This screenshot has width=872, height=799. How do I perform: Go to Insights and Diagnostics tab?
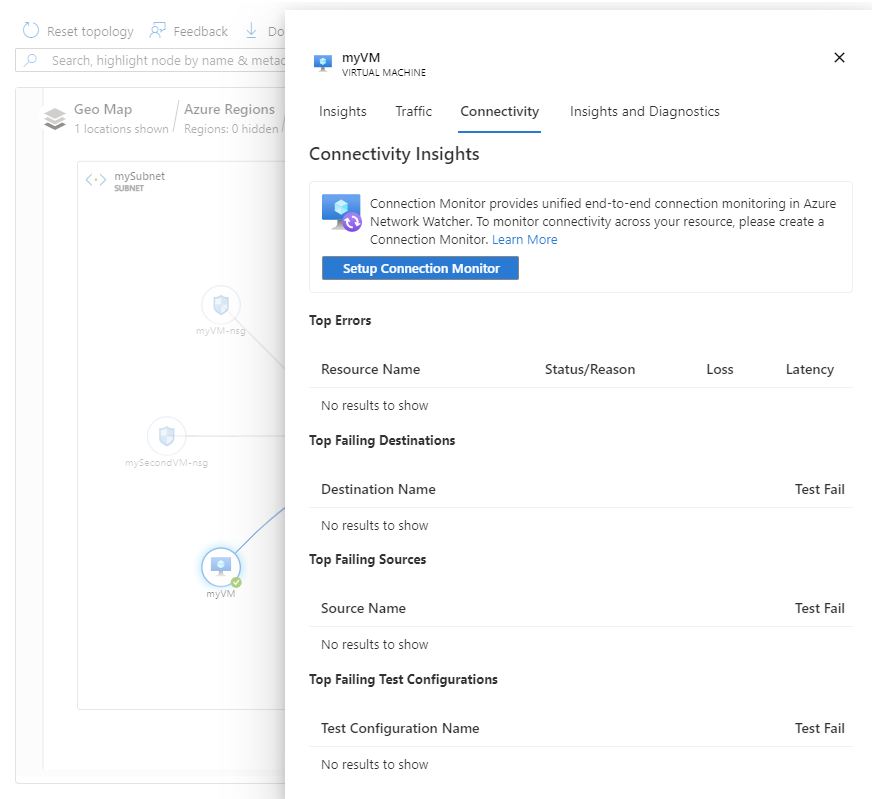(644, 111)
